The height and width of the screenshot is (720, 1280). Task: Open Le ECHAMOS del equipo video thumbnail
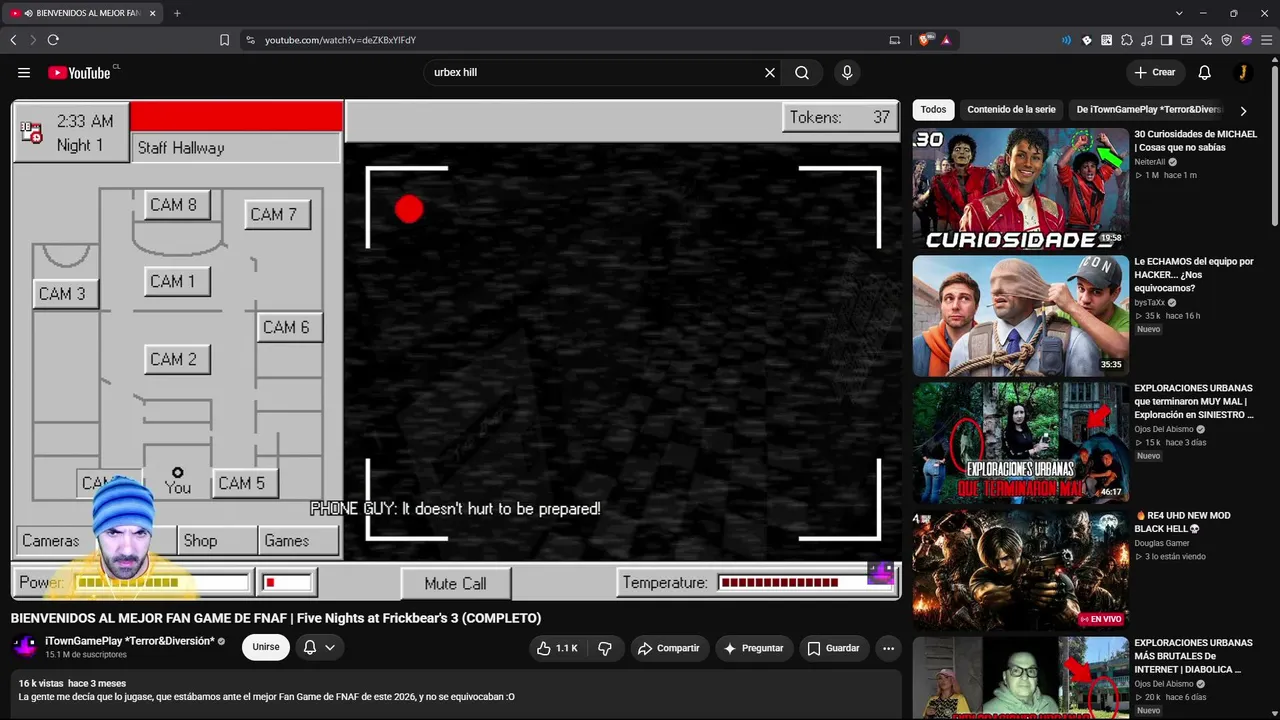coord(1020,316)
